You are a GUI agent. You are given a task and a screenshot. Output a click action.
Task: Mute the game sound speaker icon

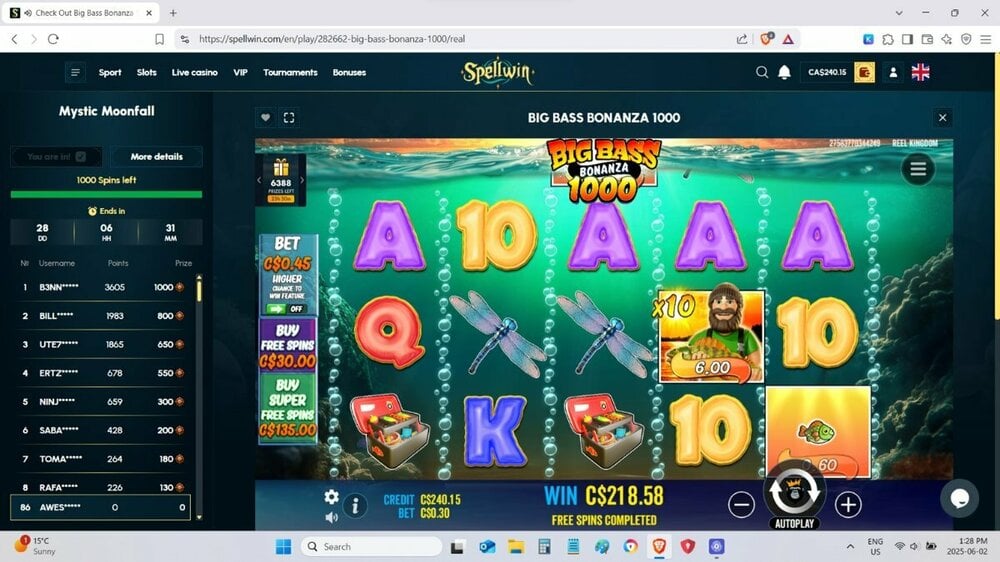click(332, 517)
